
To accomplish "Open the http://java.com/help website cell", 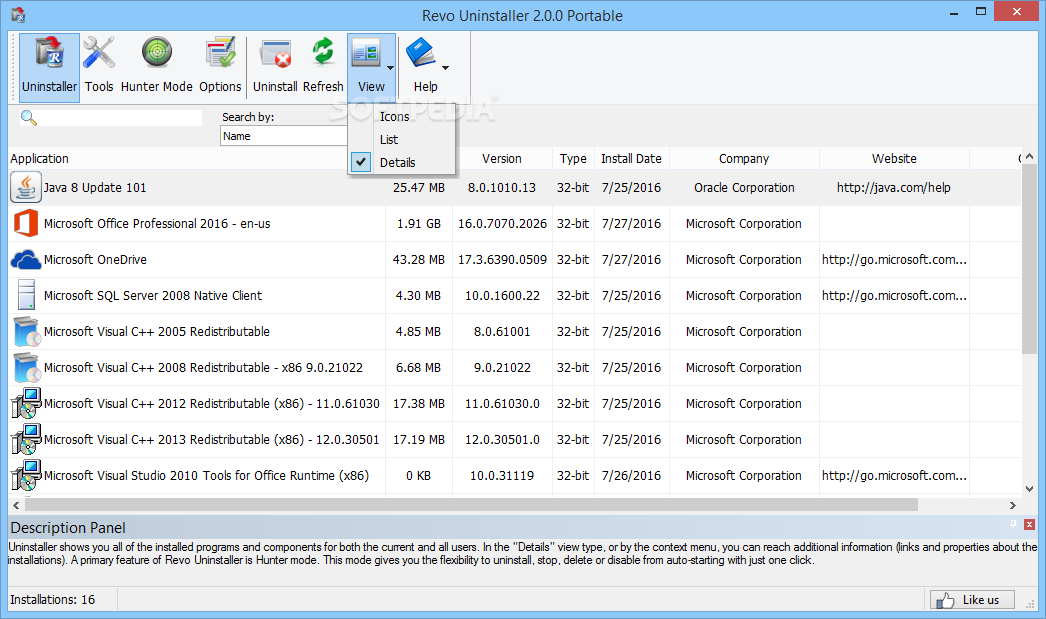I will point(893,187).
